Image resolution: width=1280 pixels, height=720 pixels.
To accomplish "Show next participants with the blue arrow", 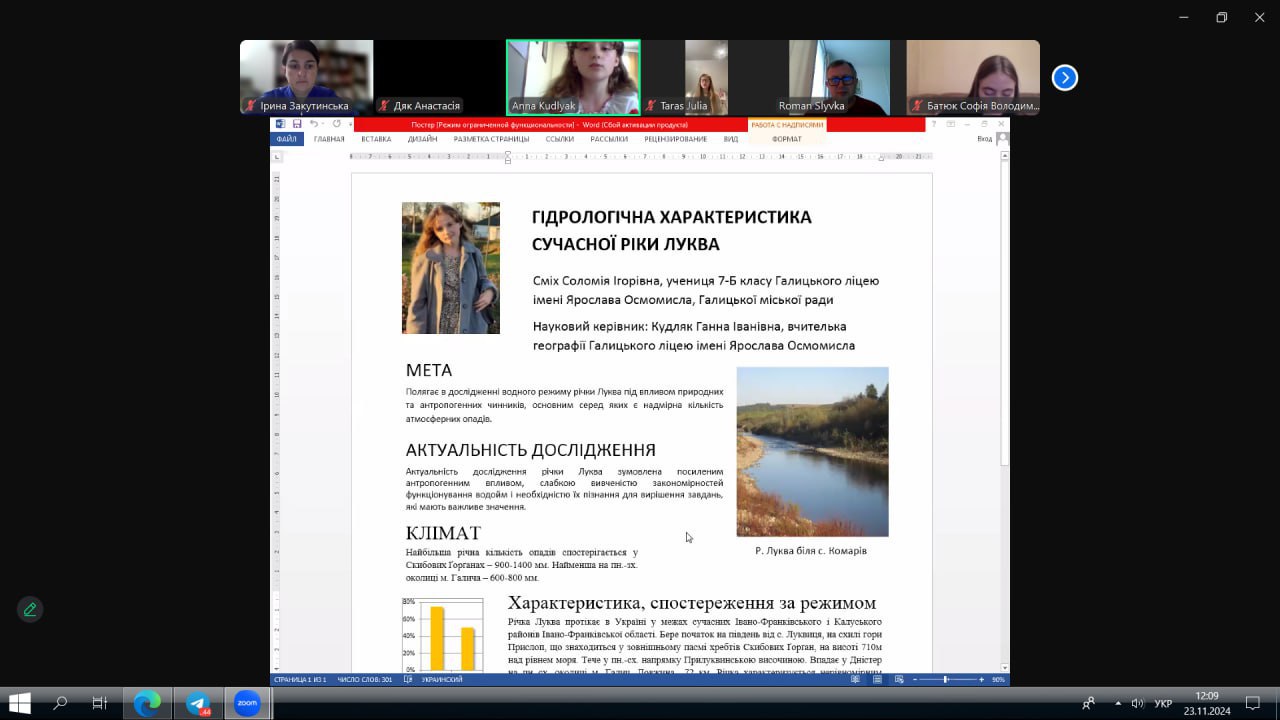I will coord(1065,78).
